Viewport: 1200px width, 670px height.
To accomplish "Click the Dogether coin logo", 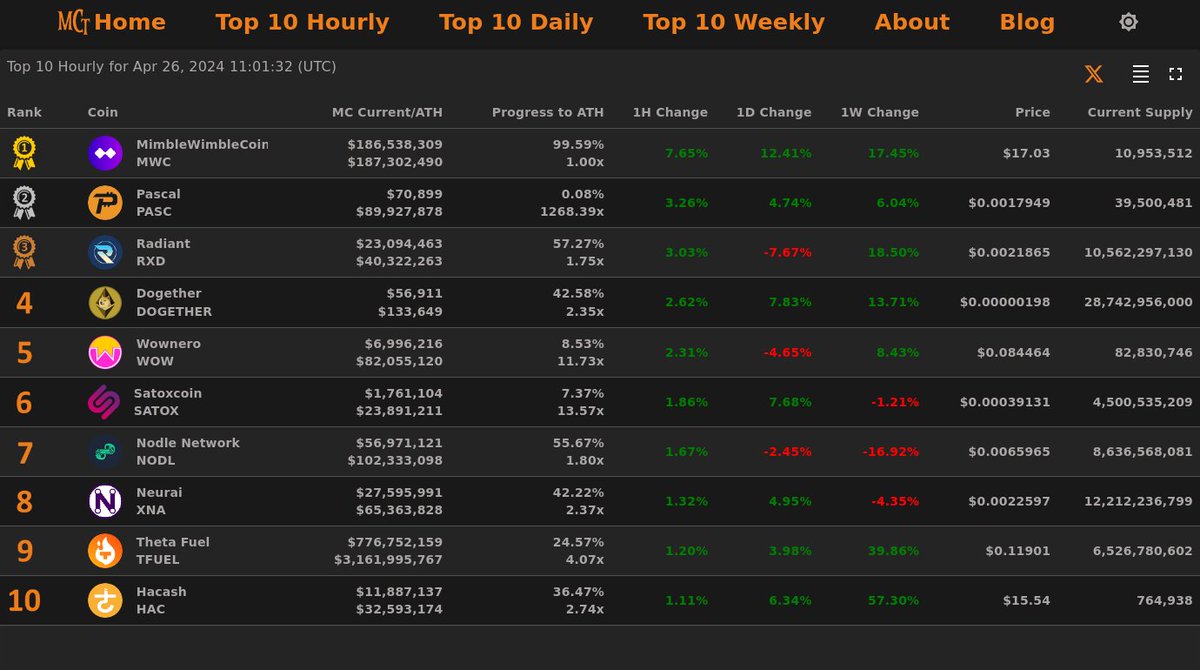I will [x=105, y=302].
